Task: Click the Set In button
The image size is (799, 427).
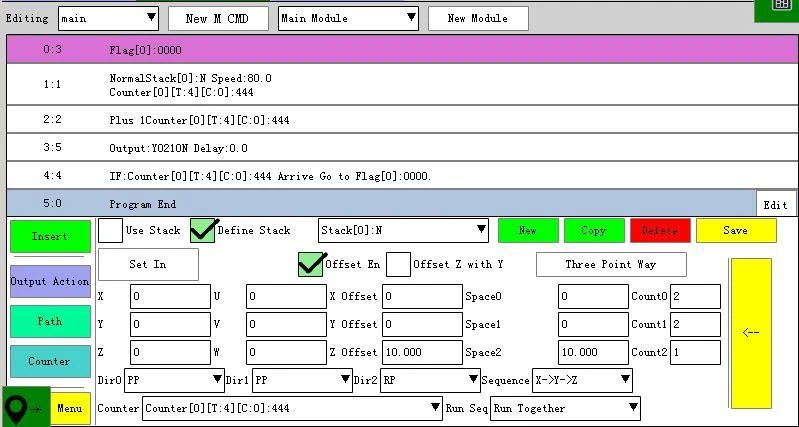Action: pos(148,264)
